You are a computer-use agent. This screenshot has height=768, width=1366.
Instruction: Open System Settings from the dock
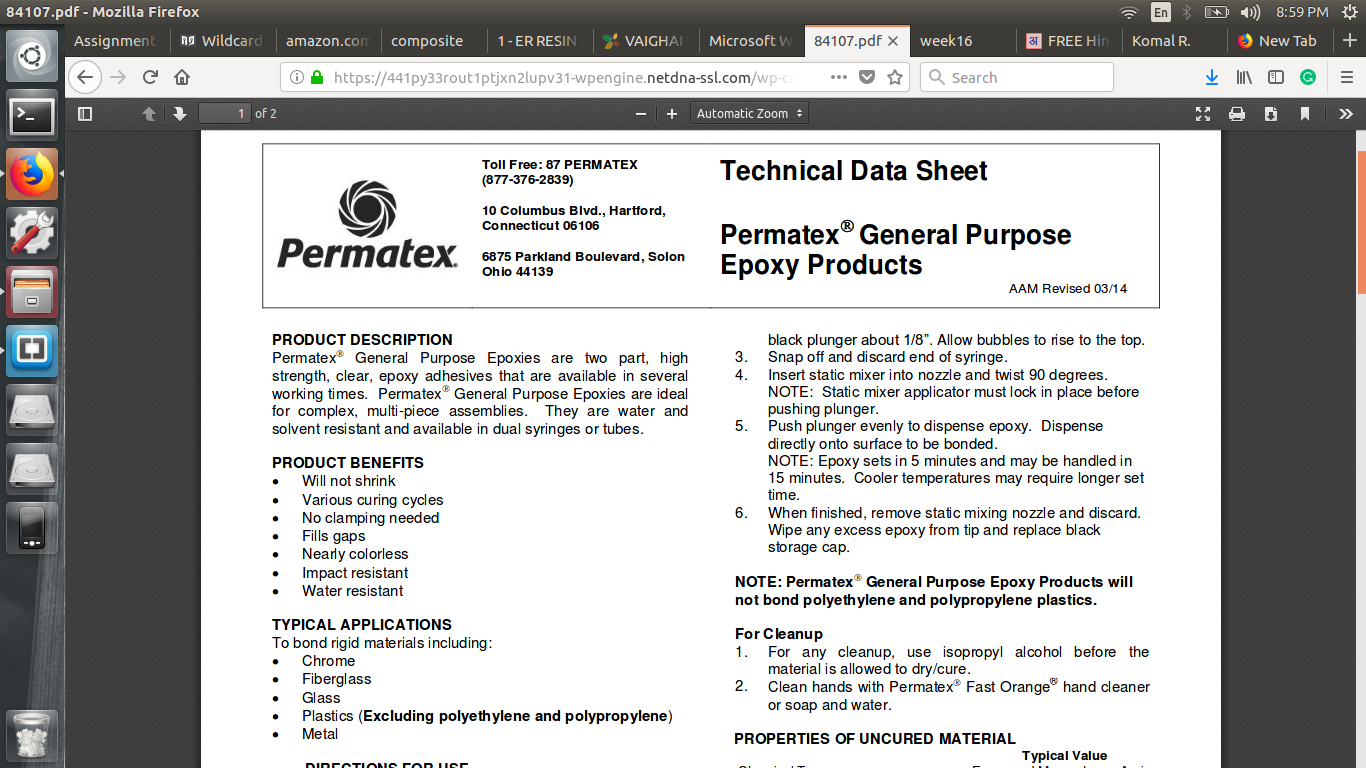(33, 234)
